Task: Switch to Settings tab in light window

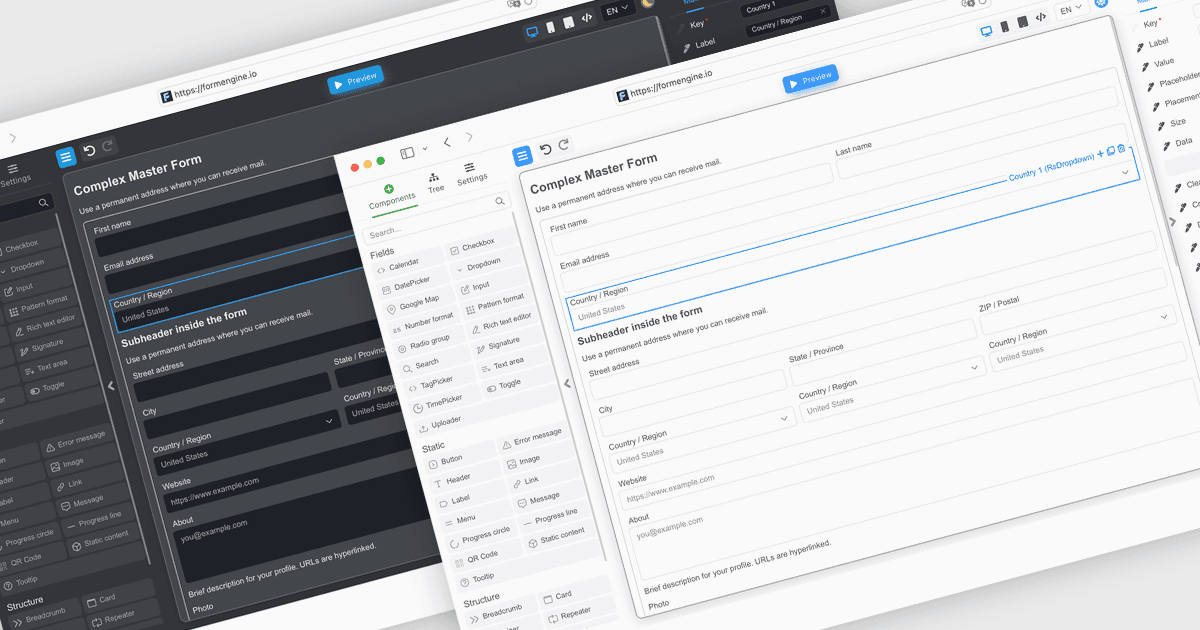Action: click(x=471, y=172)
